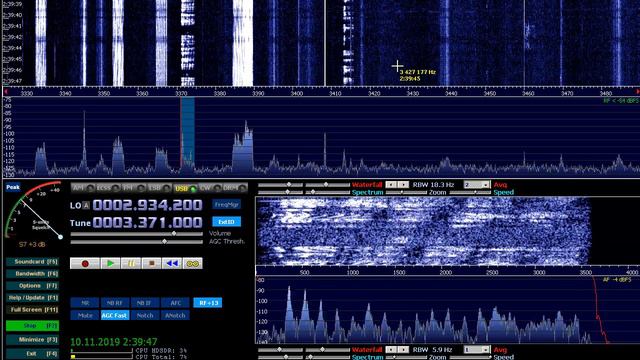This screenshot has height=360, width=640.
Task: Toggle NR noise reduction
Action: coord(85,303)
